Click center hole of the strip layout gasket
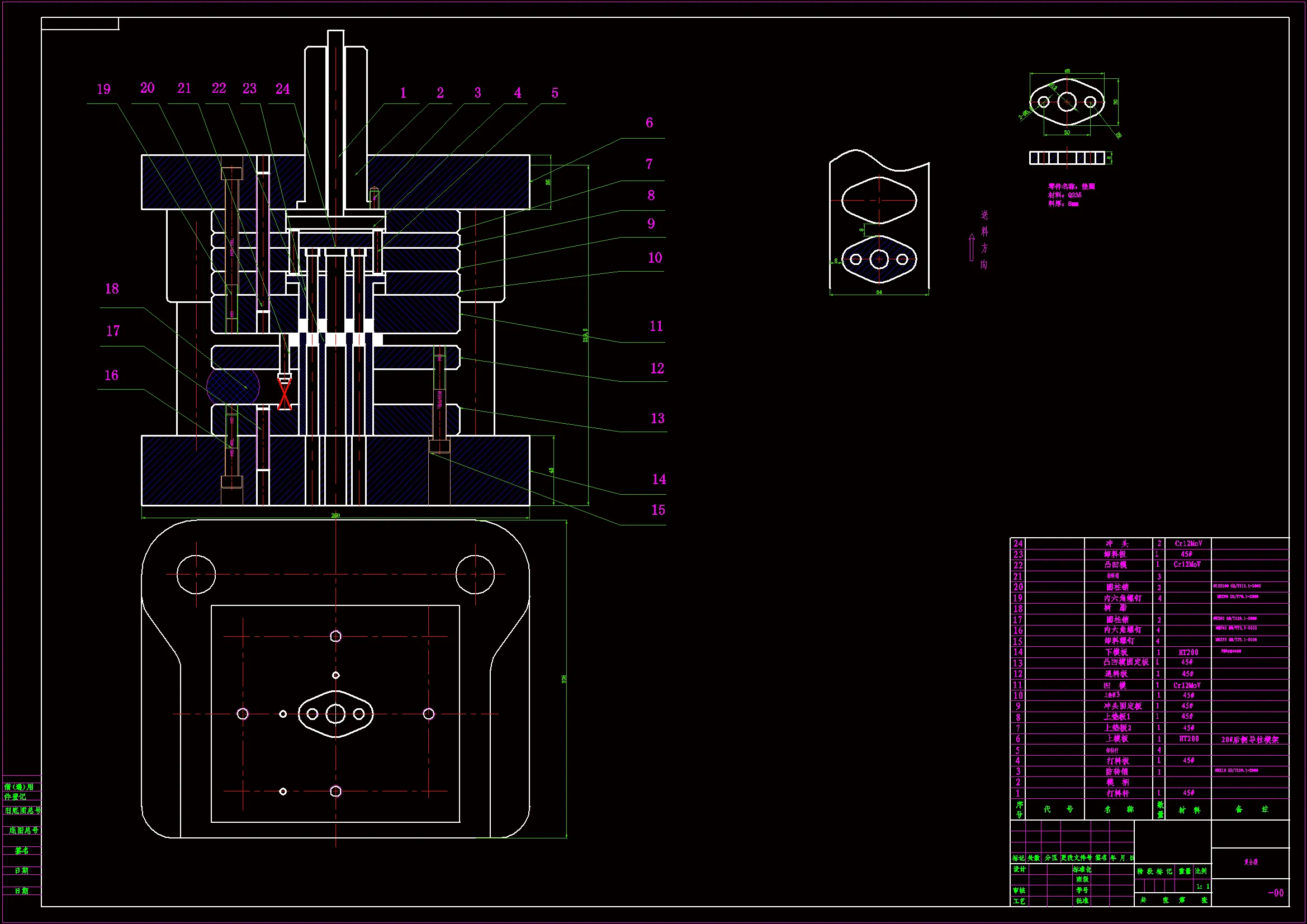This screenshot has width=1307, height=924. (879, 259)
